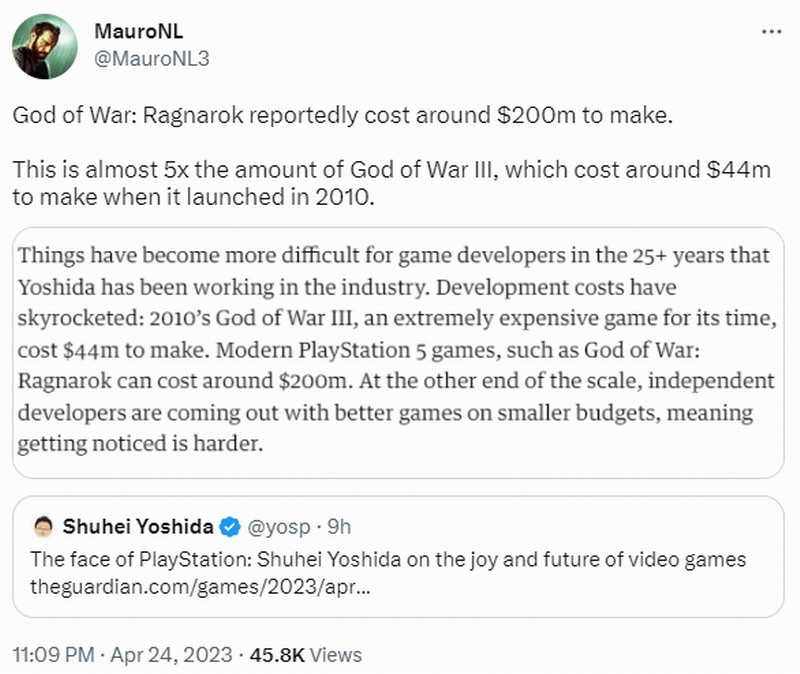Image resolution: width=800 pixels, height=674 pixels.
Task: Click the first line of the tweet text
Action: tap(343, 115)
